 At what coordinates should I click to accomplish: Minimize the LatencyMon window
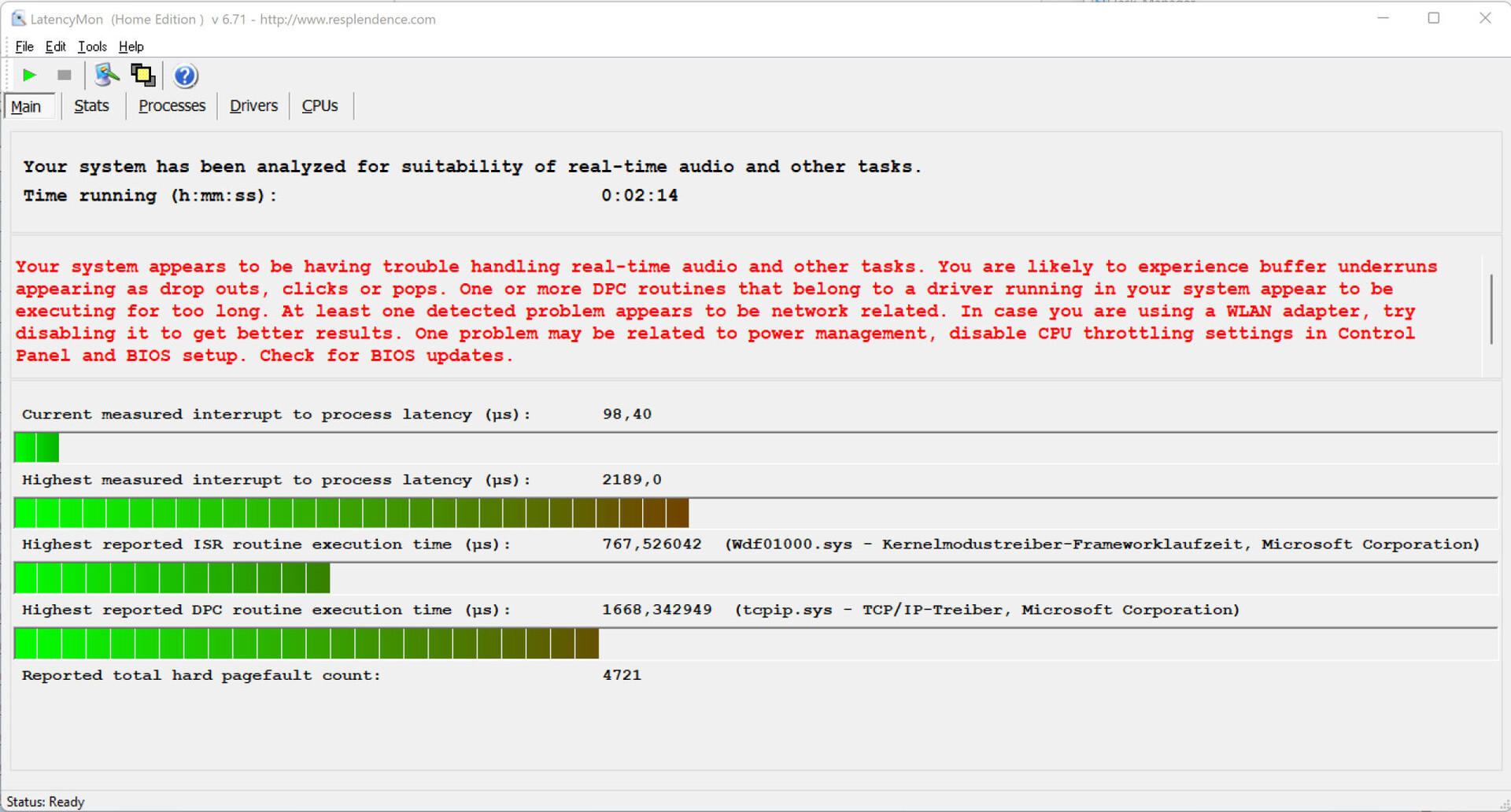tap(1383, 18)
